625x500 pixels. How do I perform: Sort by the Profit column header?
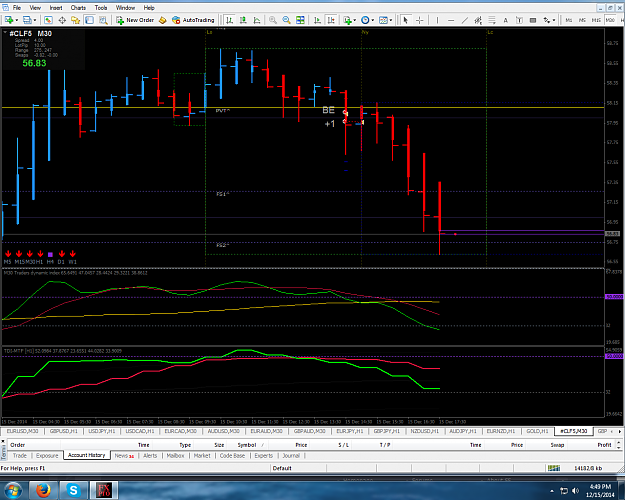[x=604, y=445]
